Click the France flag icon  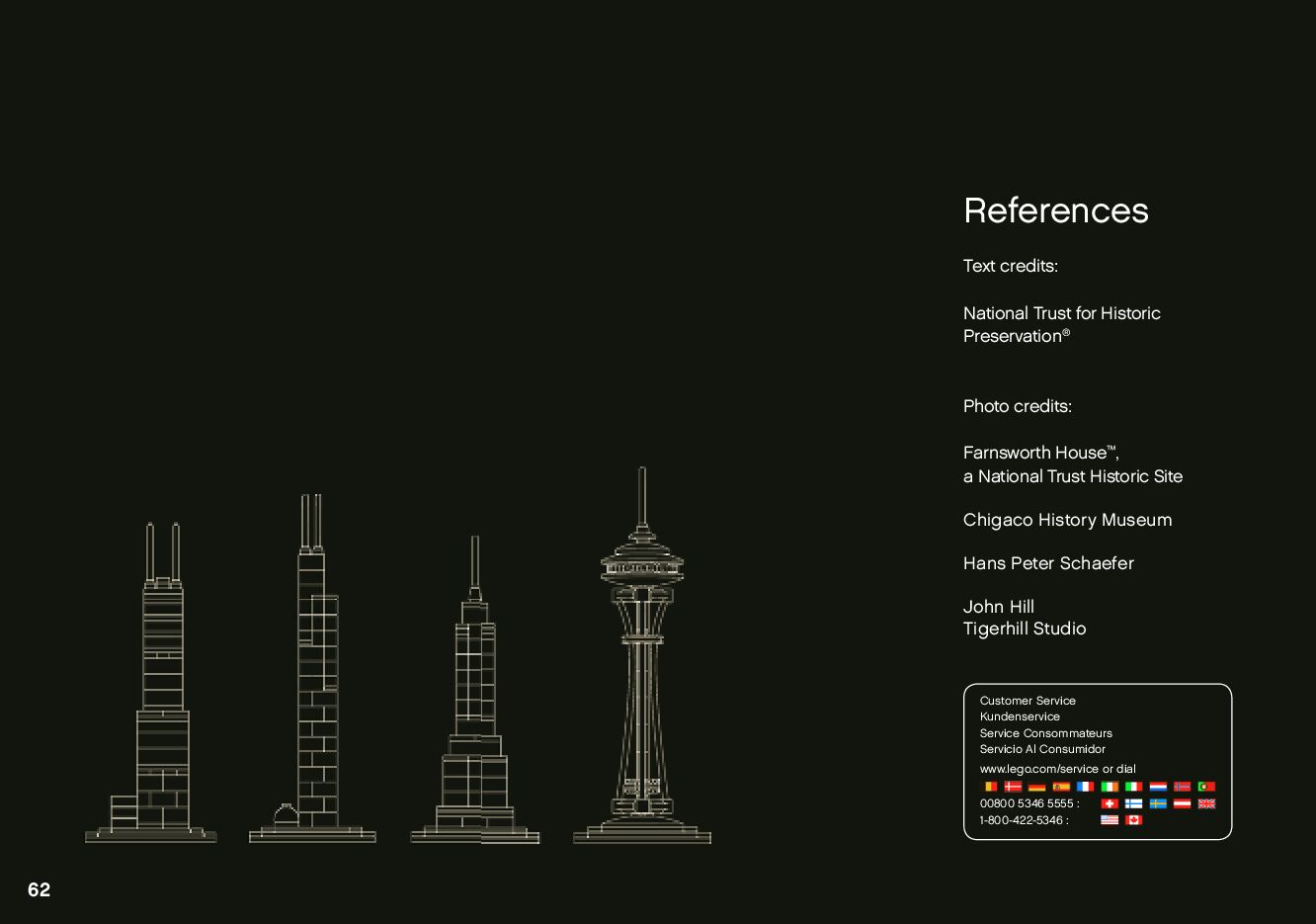(1085, 787)
